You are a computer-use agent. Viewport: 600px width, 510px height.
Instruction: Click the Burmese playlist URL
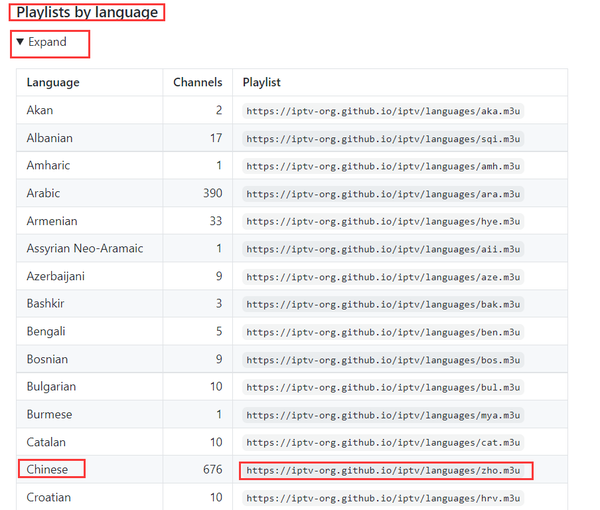click(x=384, y=415)
